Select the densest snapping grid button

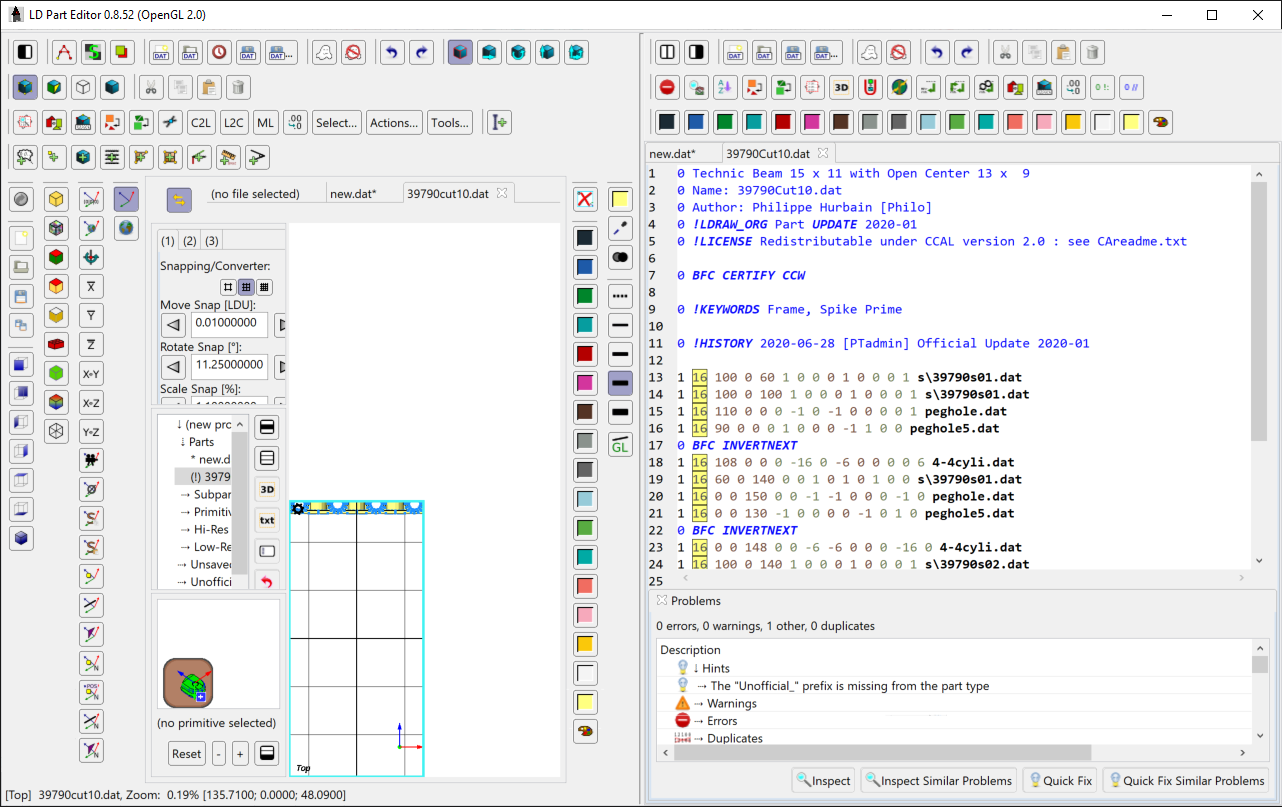coord(264,286)
